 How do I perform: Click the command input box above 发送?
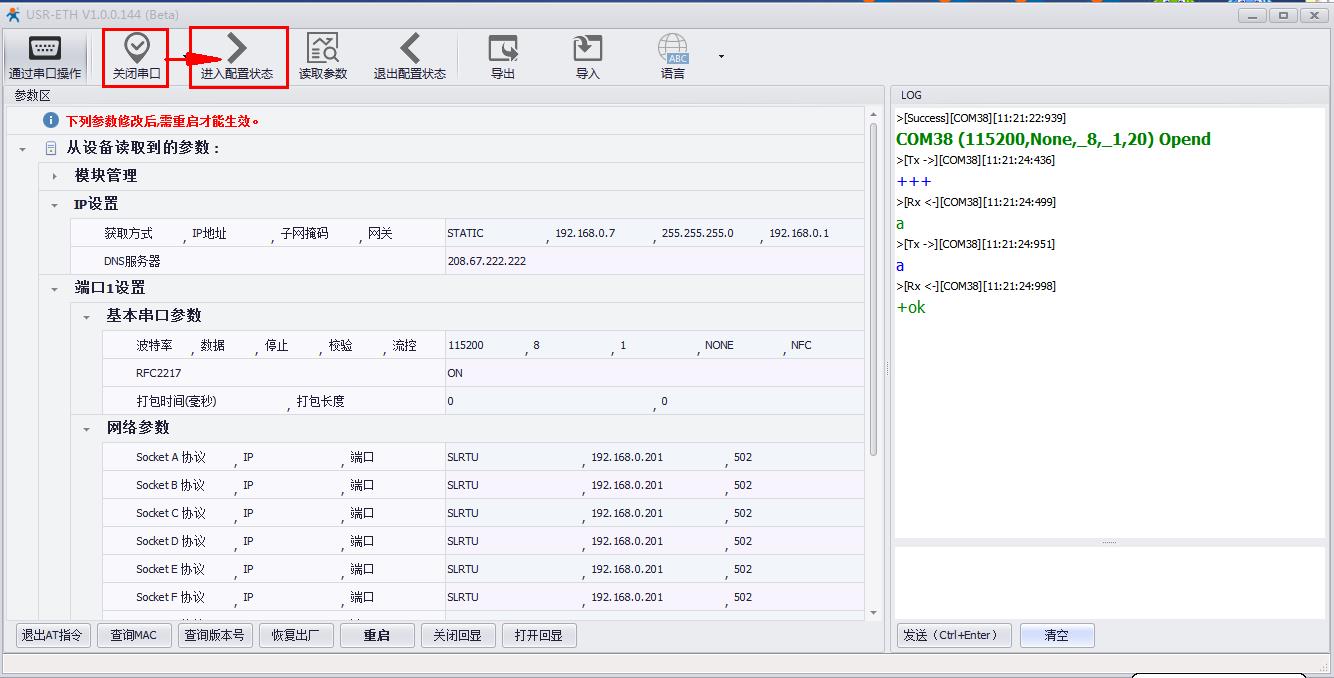click(x=1108, y=582)
